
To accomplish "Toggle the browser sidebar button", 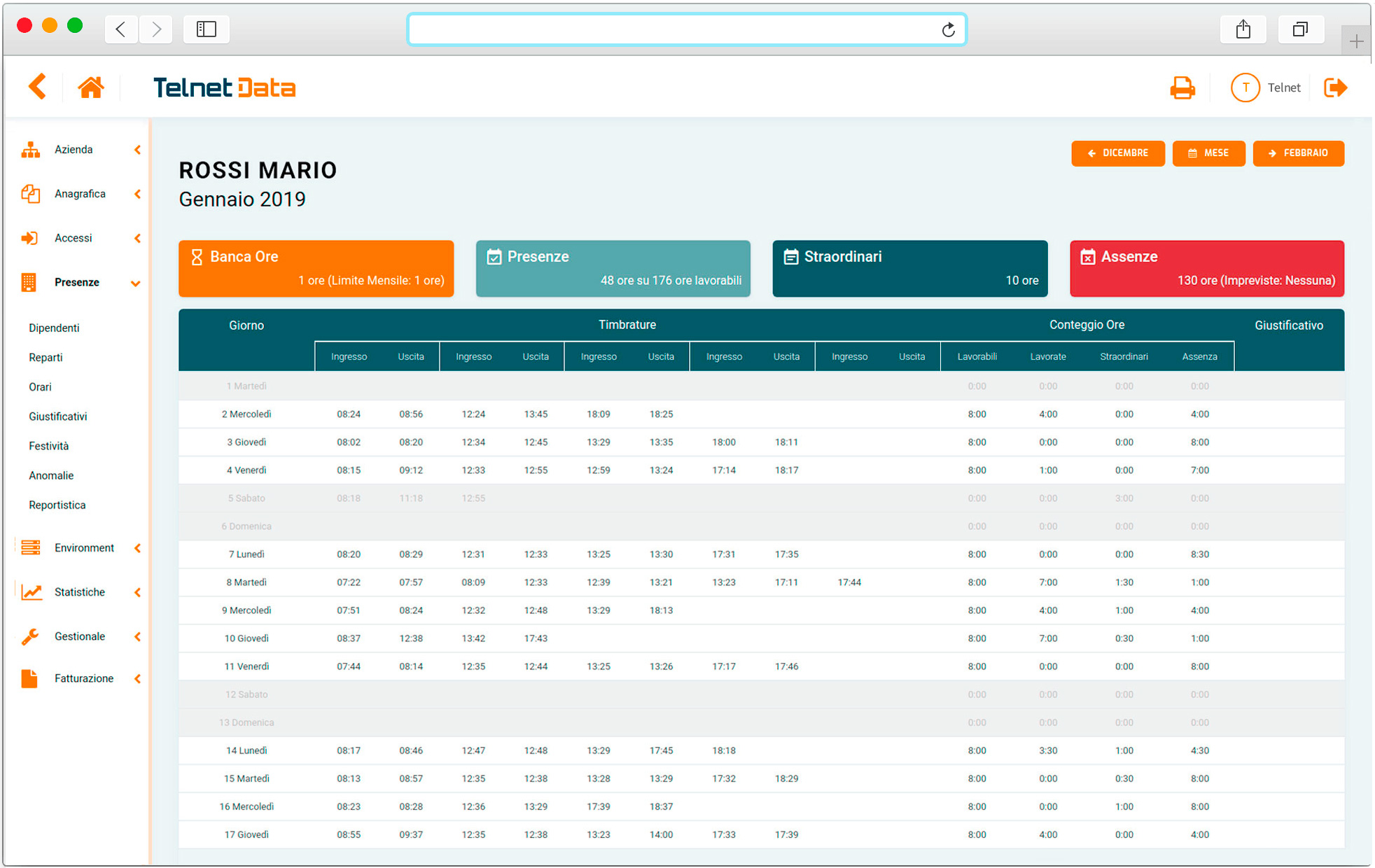I will point(207,29).
